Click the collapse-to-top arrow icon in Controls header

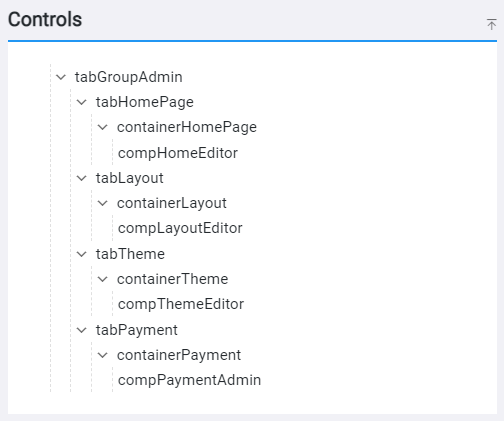491,24
